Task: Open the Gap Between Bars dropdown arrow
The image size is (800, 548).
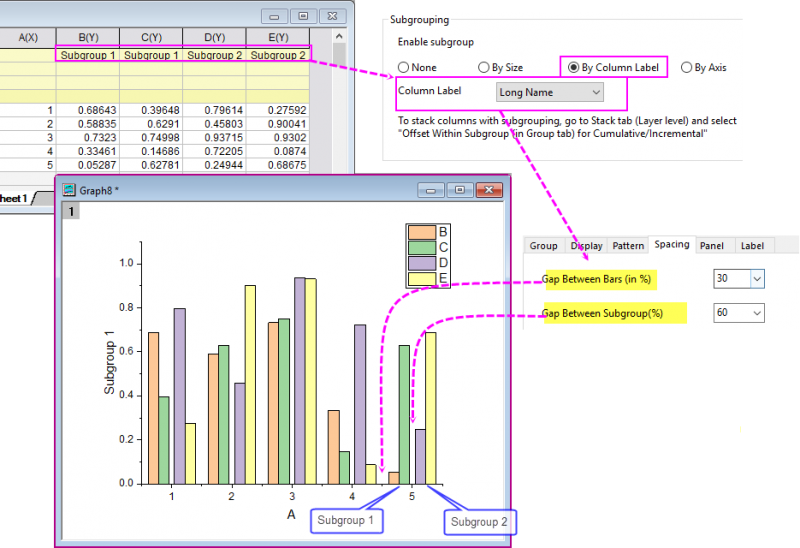Action: coord(757,279)
